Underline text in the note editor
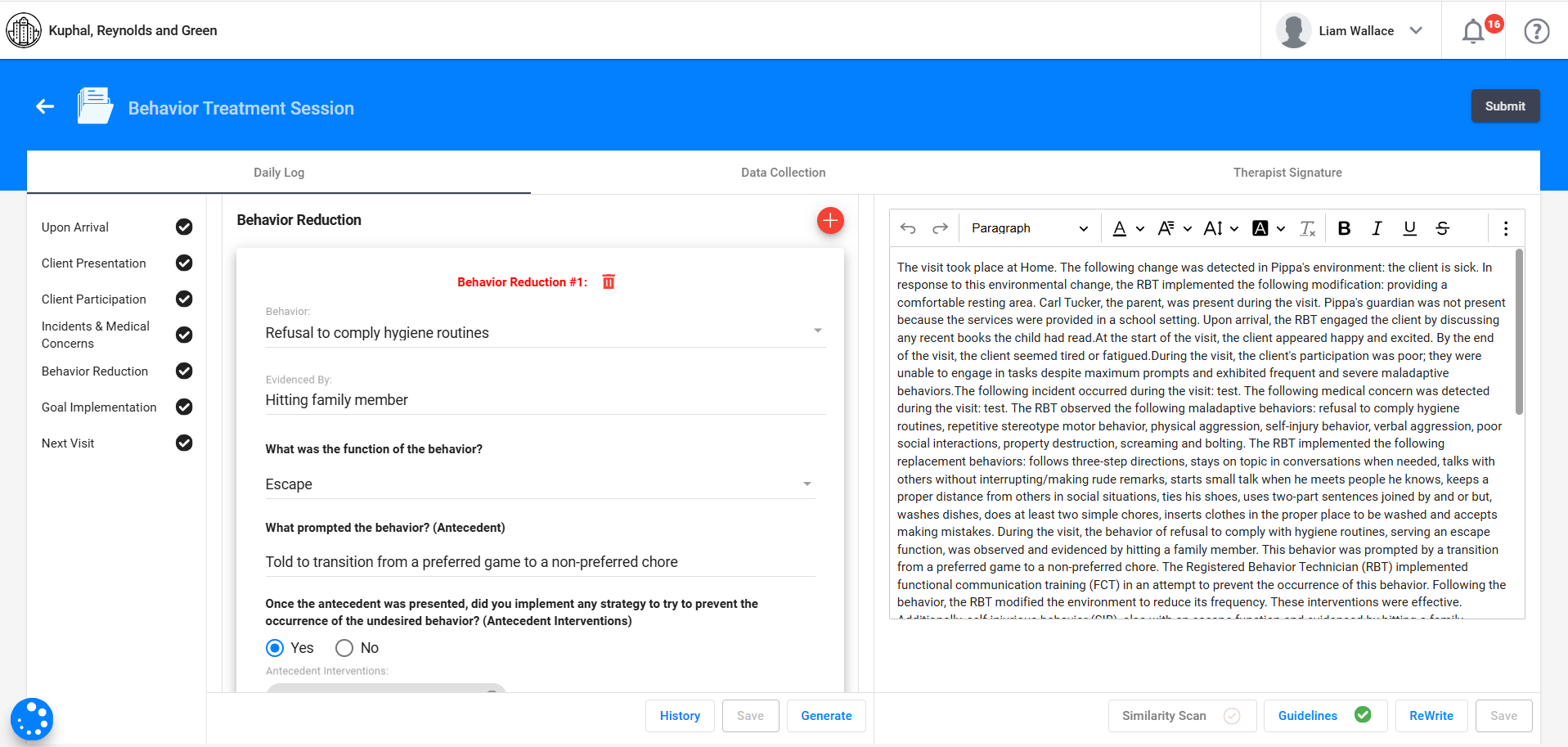The height and width of the screenshot is (747, 1568). [1409, 228]
